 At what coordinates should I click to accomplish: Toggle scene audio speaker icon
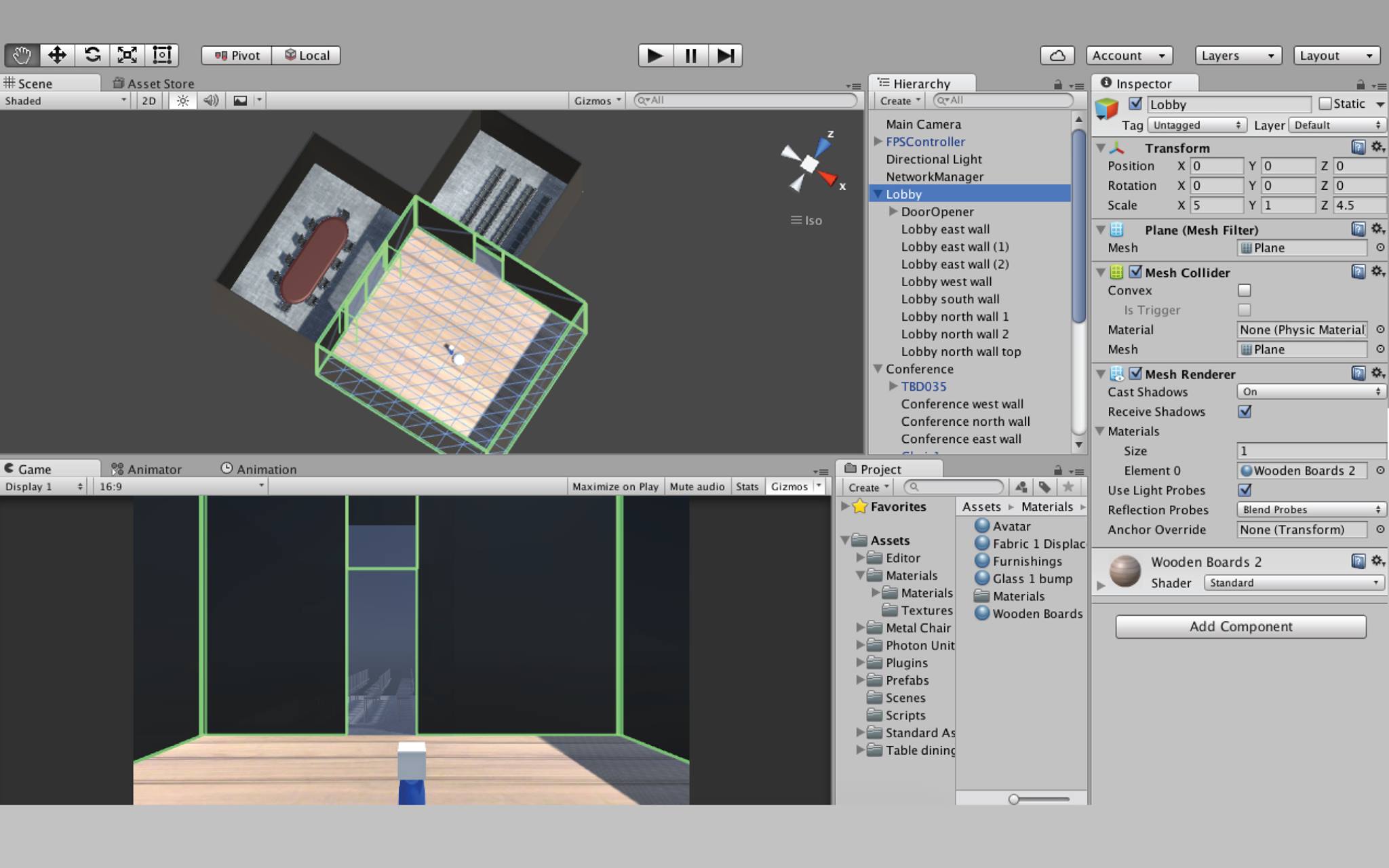pos(211,100)
